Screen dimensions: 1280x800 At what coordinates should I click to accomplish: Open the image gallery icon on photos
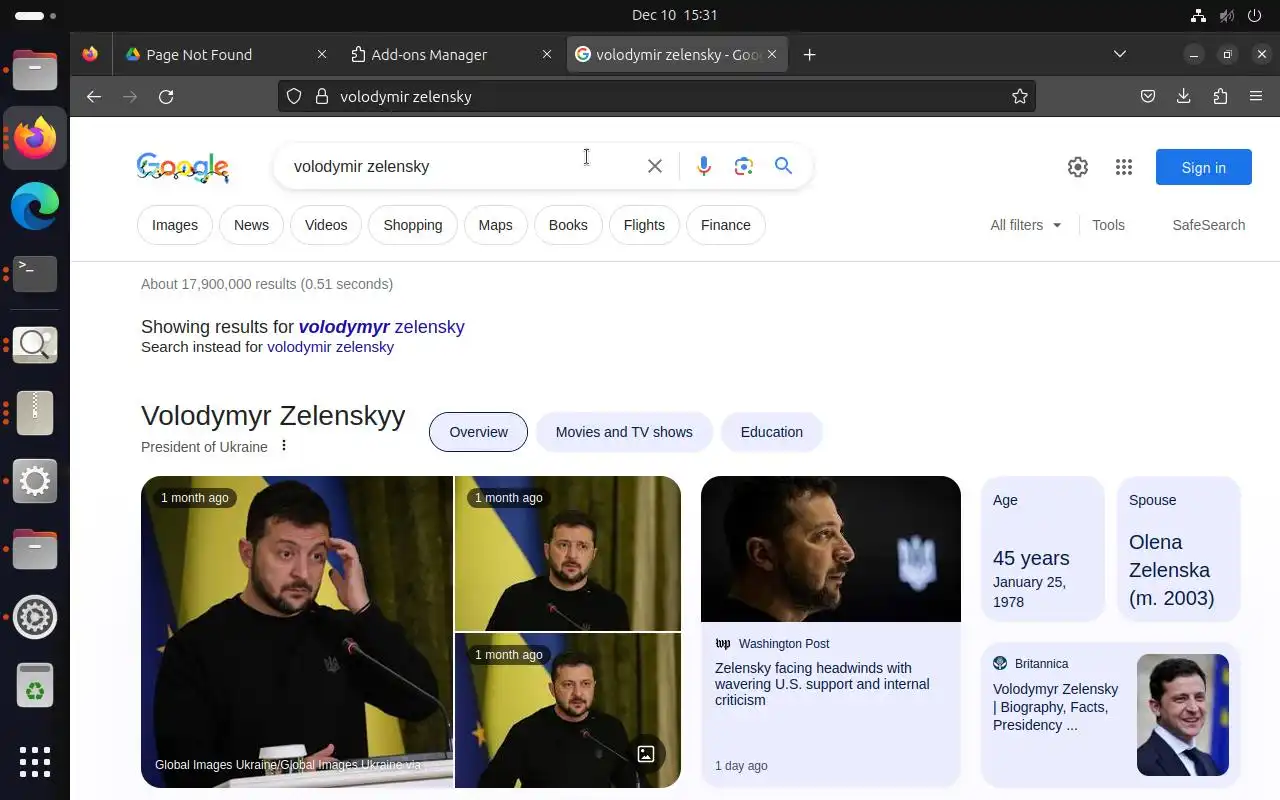point(646,754)
